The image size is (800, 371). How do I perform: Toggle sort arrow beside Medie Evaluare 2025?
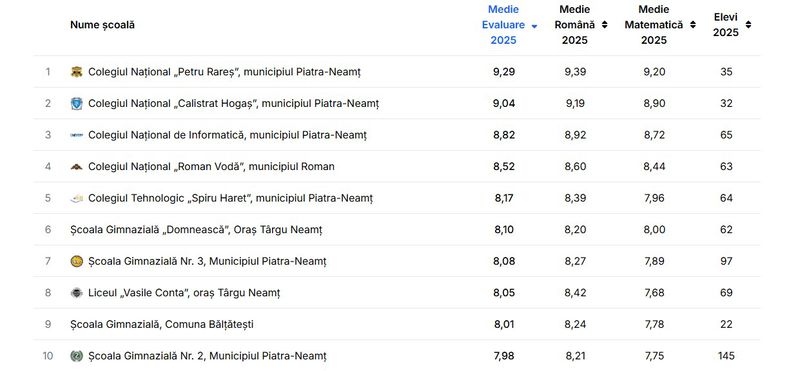[534, 26]
